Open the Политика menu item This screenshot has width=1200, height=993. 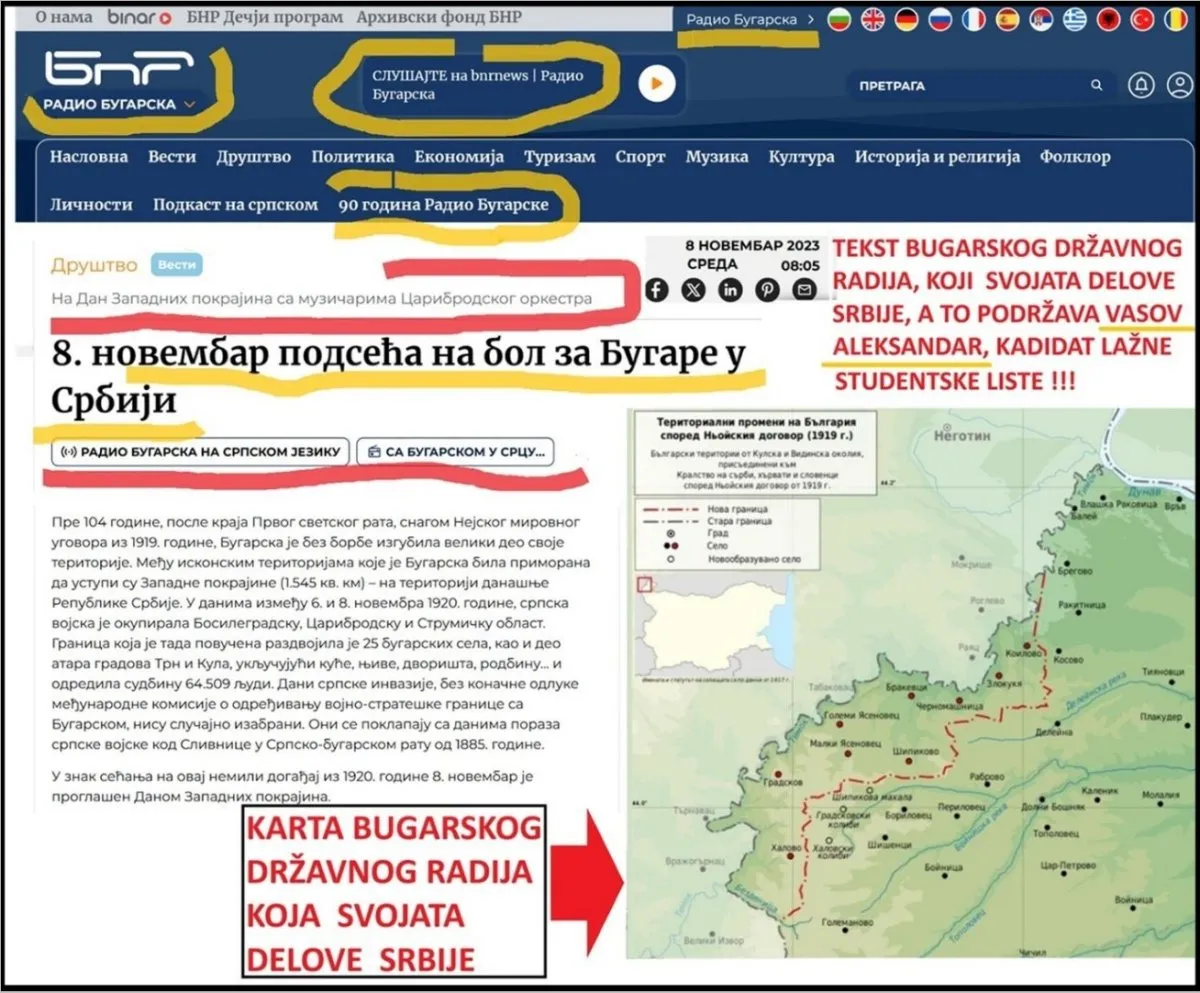coord(352,157)
